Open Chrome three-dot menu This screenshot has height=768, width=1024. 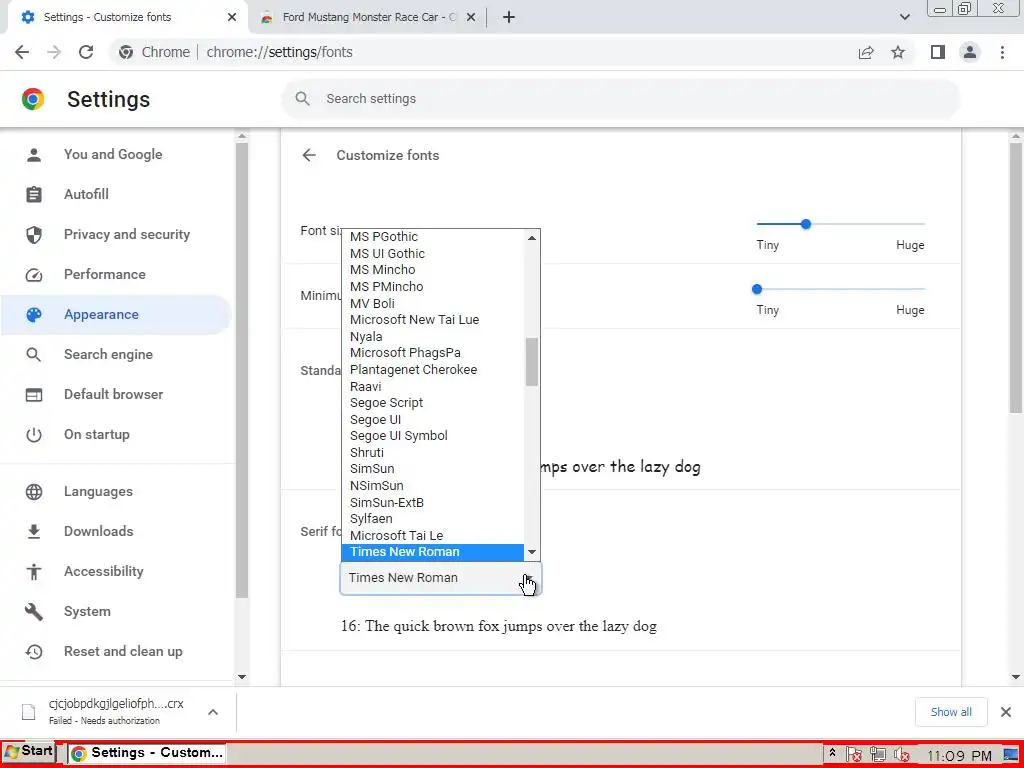coord(1002,52)
